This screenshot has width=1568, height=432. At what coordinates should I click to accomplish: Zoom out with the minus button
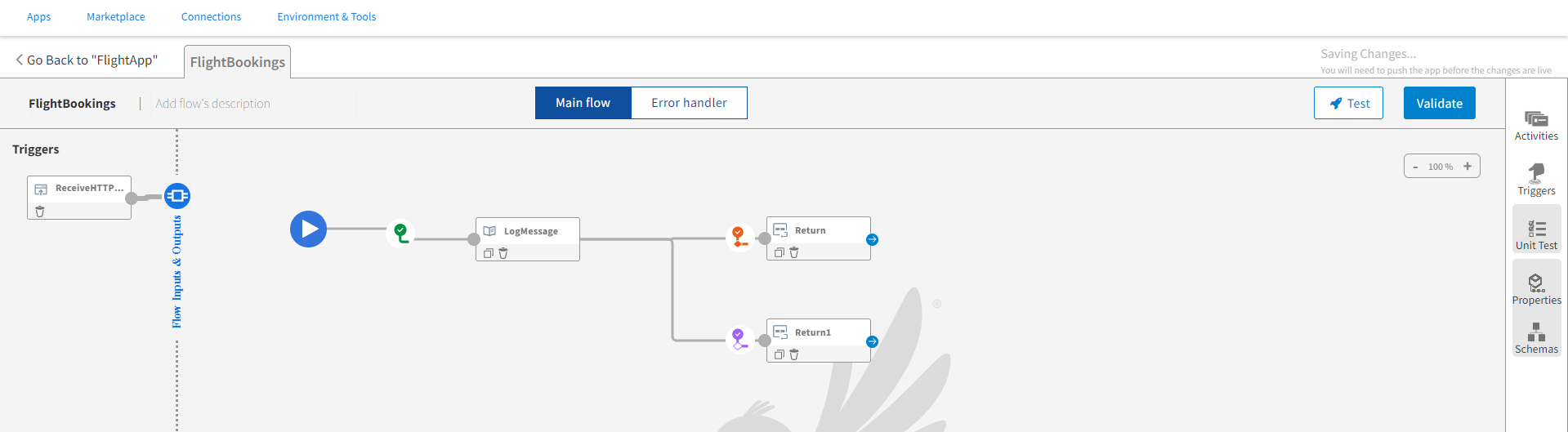point(1415,167)
